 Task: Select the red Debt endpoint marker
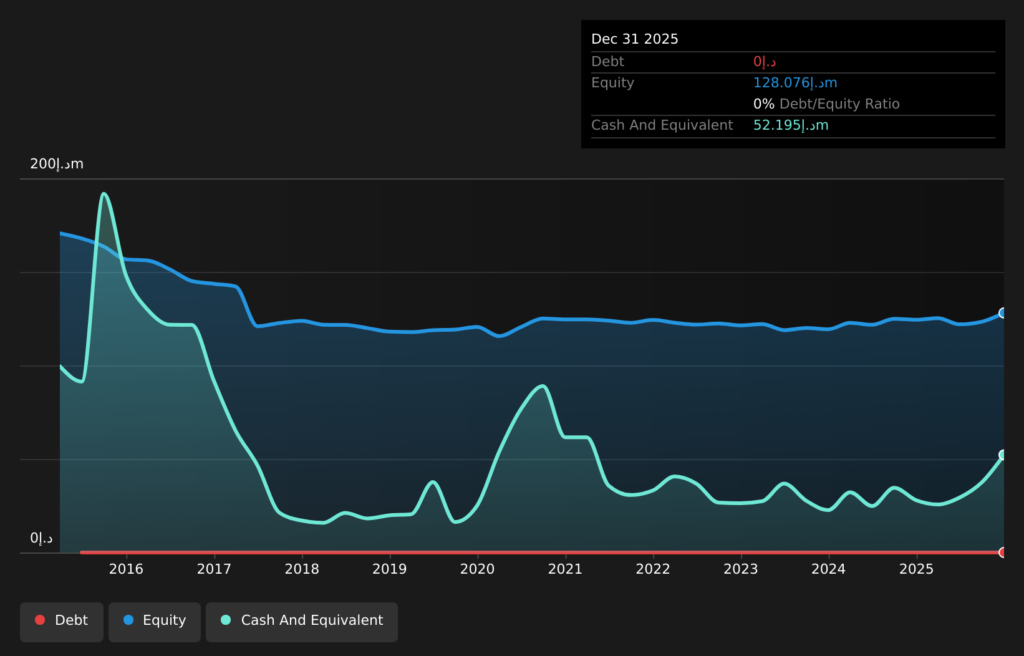[x=1002, y=552]
